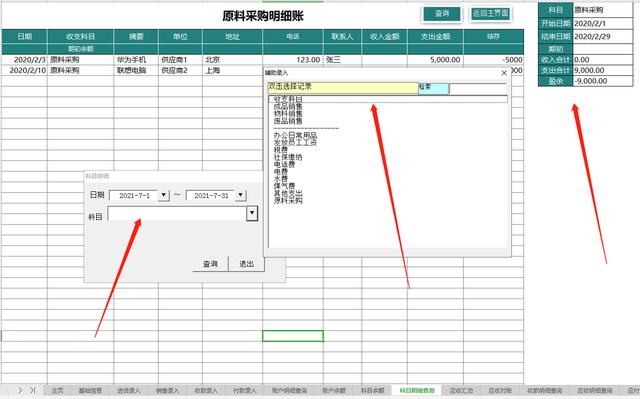Select 煤气费 in the list
640x399 pixels.
[284, 186]
